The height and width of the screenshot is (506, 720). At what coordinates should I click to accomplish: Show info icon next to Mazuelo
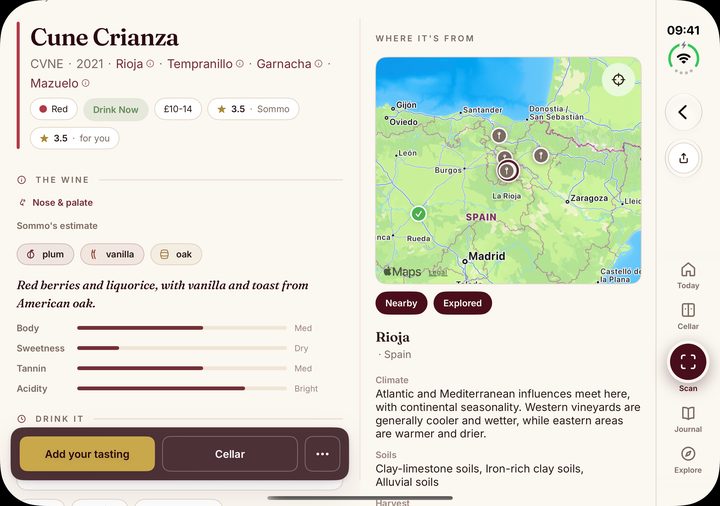[85, 83]
